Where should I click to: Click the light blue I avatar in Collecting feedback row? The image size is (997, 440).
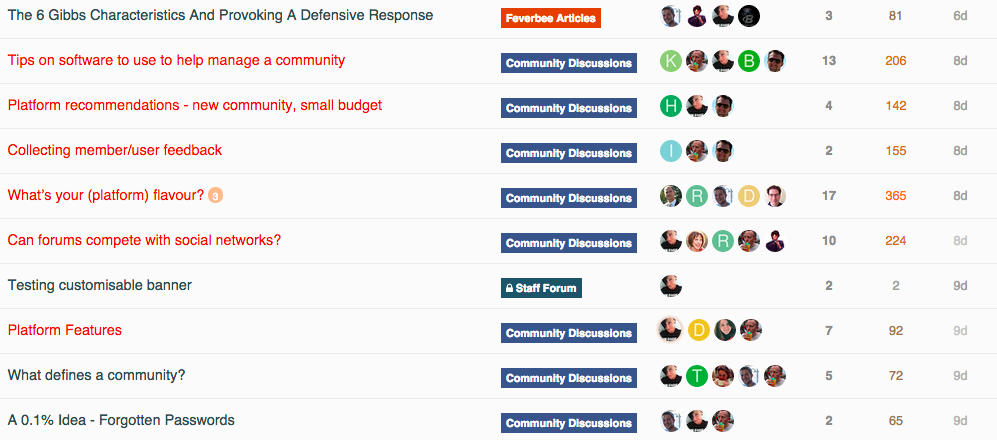tap(671, 151)
